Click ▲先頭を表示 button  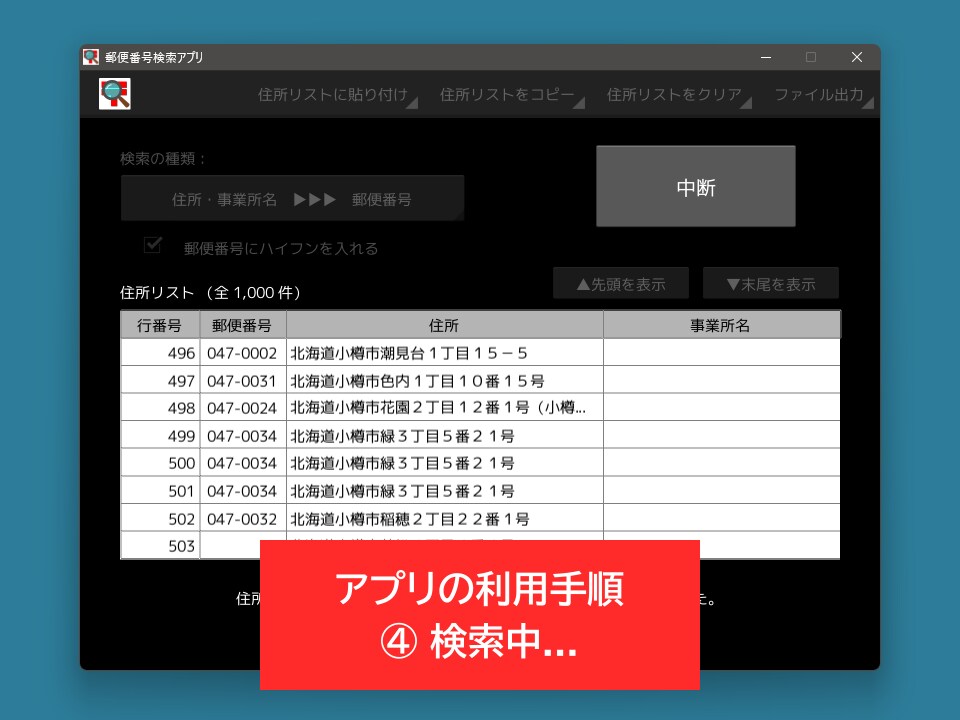click(x=621, y=283)
